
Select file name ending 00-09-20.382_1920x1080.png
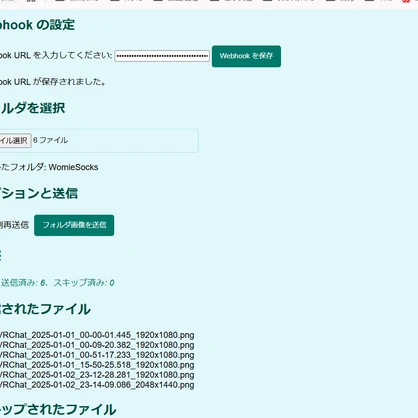click(x=97, y=345)
